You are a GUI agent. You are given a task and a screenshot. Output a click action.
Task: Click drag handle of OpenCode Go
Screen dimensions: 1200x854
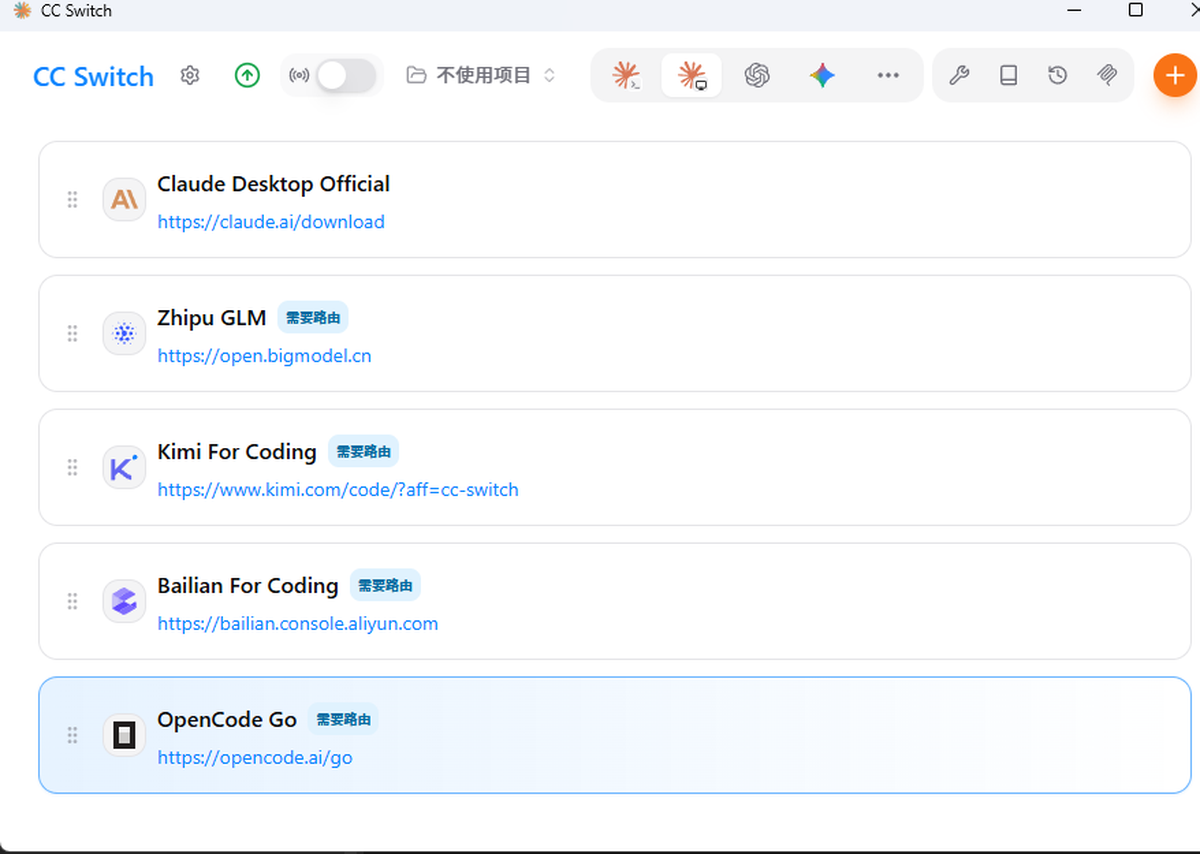pos(72,736)
